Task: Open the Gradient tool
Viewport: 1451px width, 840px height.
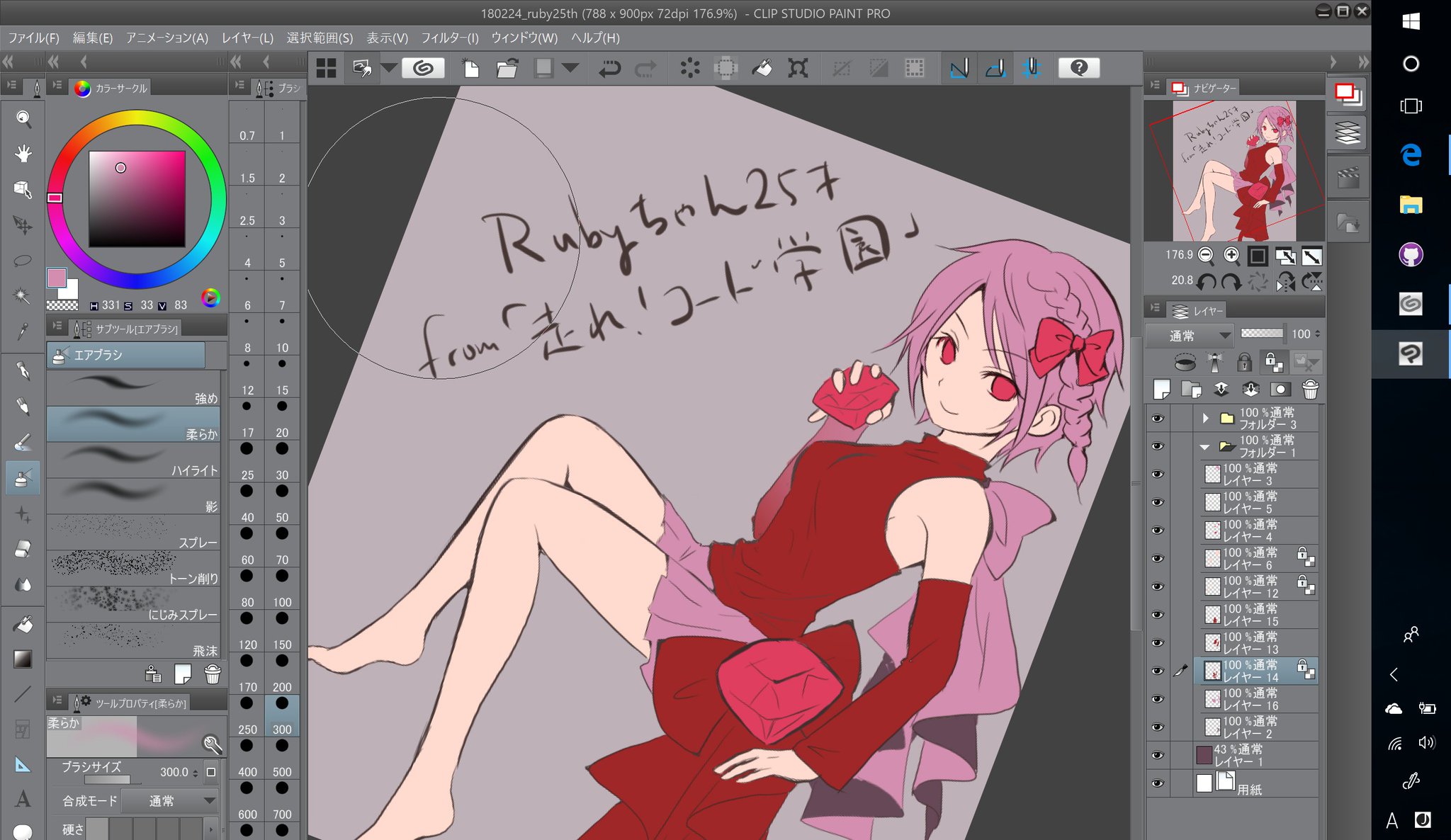Action: (23, 658)
